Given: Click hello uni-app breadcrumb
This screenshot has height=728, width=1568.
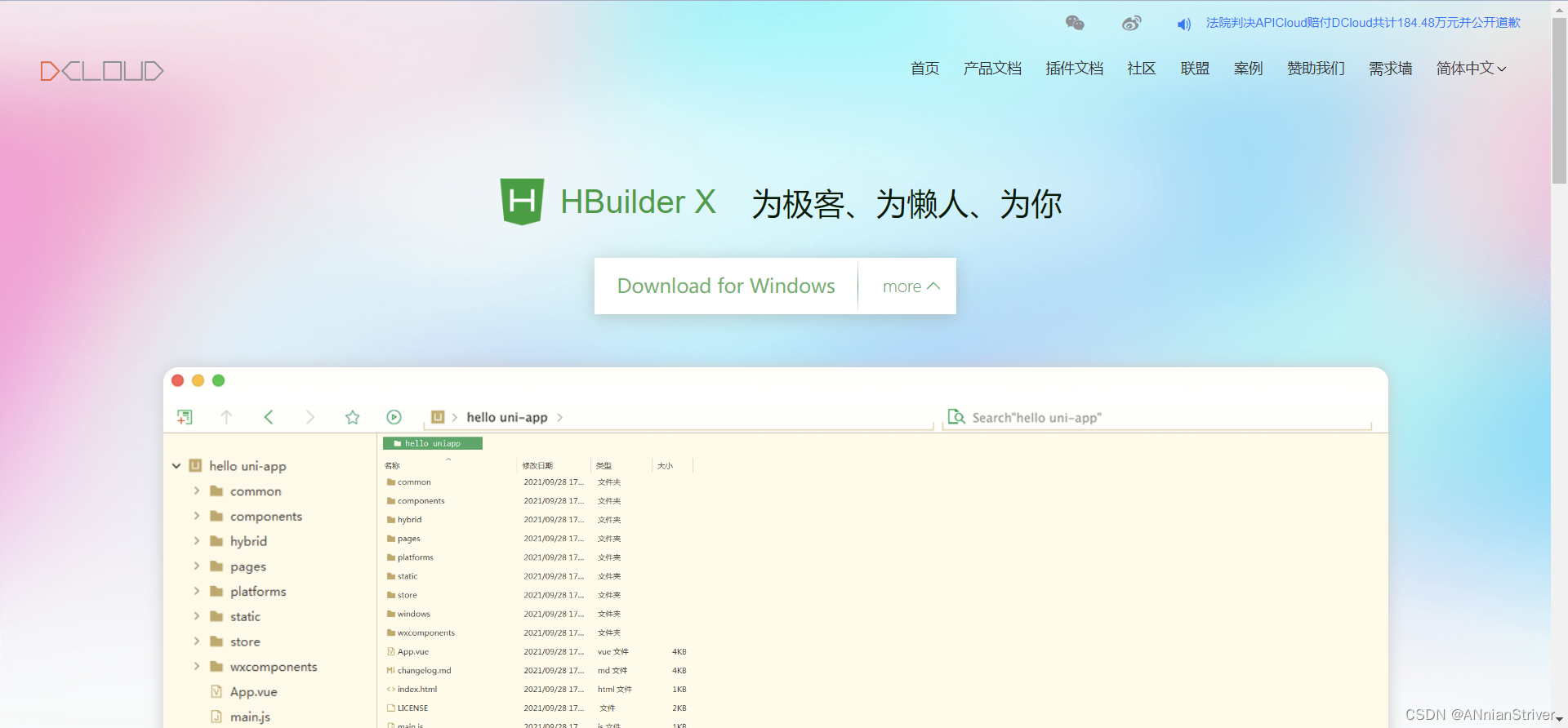Looking at the screenshot, I should coord(507,417).
